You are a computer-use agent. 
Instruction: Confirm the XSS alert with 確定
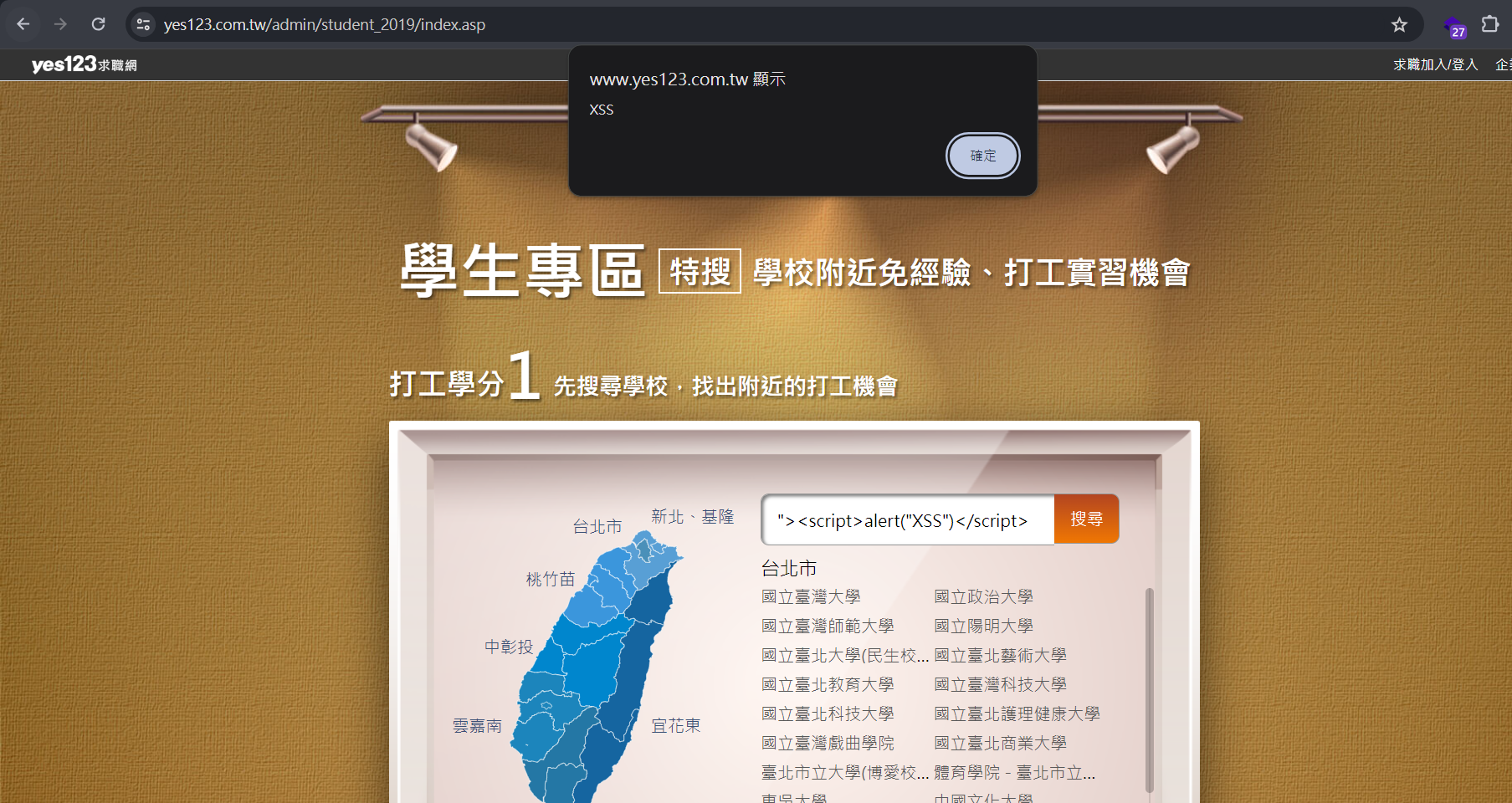983,156
